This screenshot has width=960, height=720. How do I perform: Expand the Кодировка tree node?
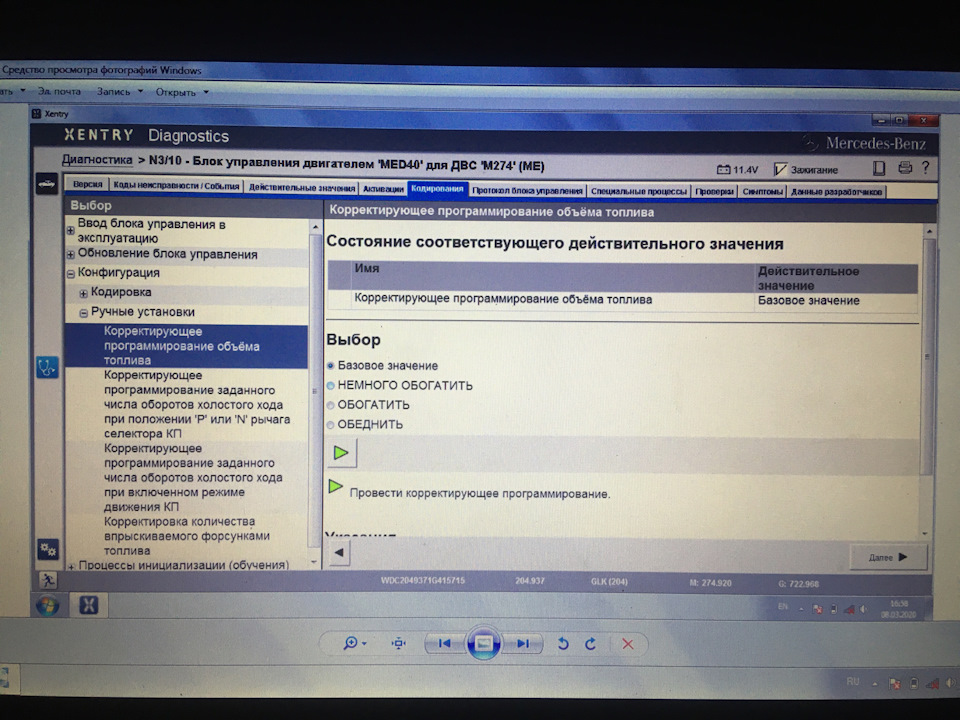click(x=83, y=293)
